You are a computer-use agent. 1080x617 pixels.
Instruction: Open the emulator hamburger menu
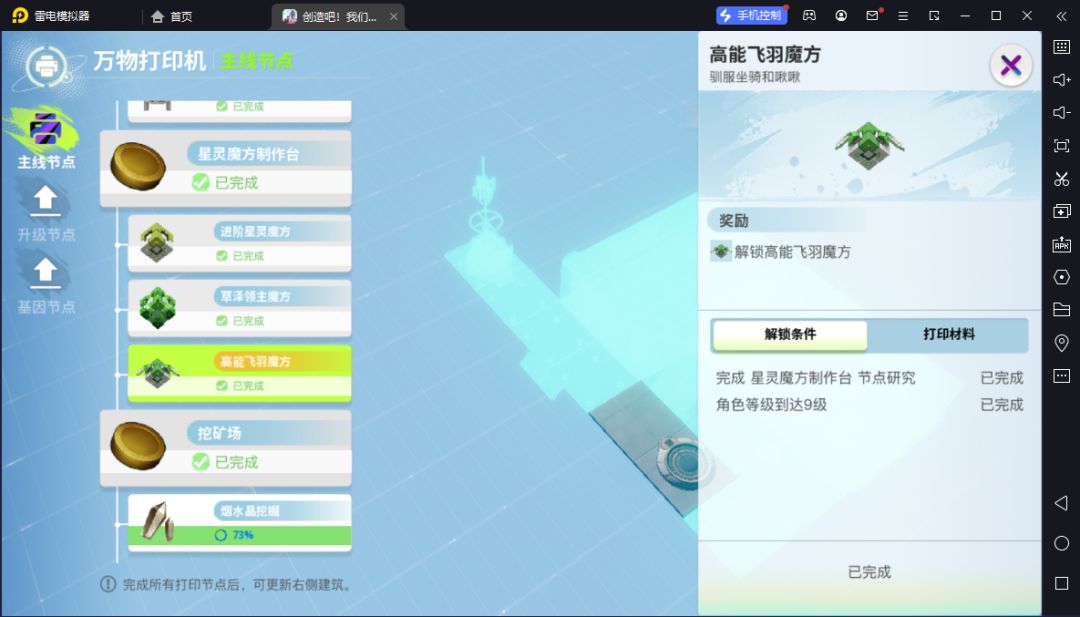(x=903, y=15)
